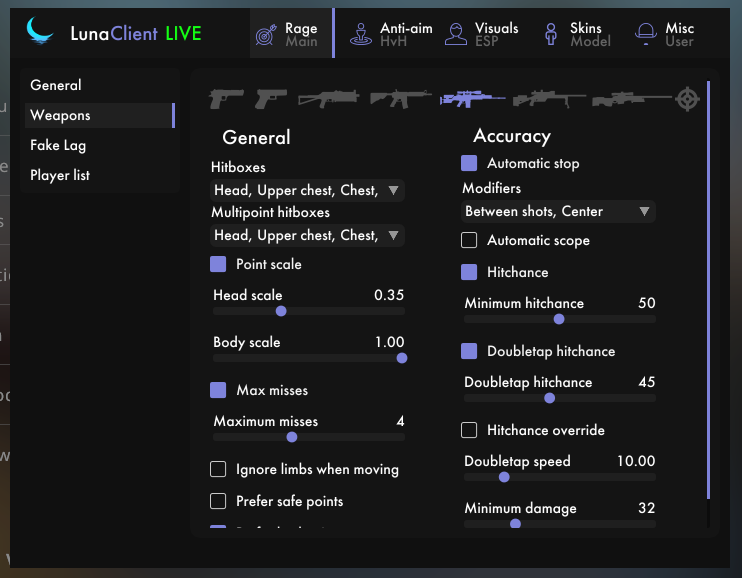Select the long sniper rifle icon

click(x=632, y=99)
